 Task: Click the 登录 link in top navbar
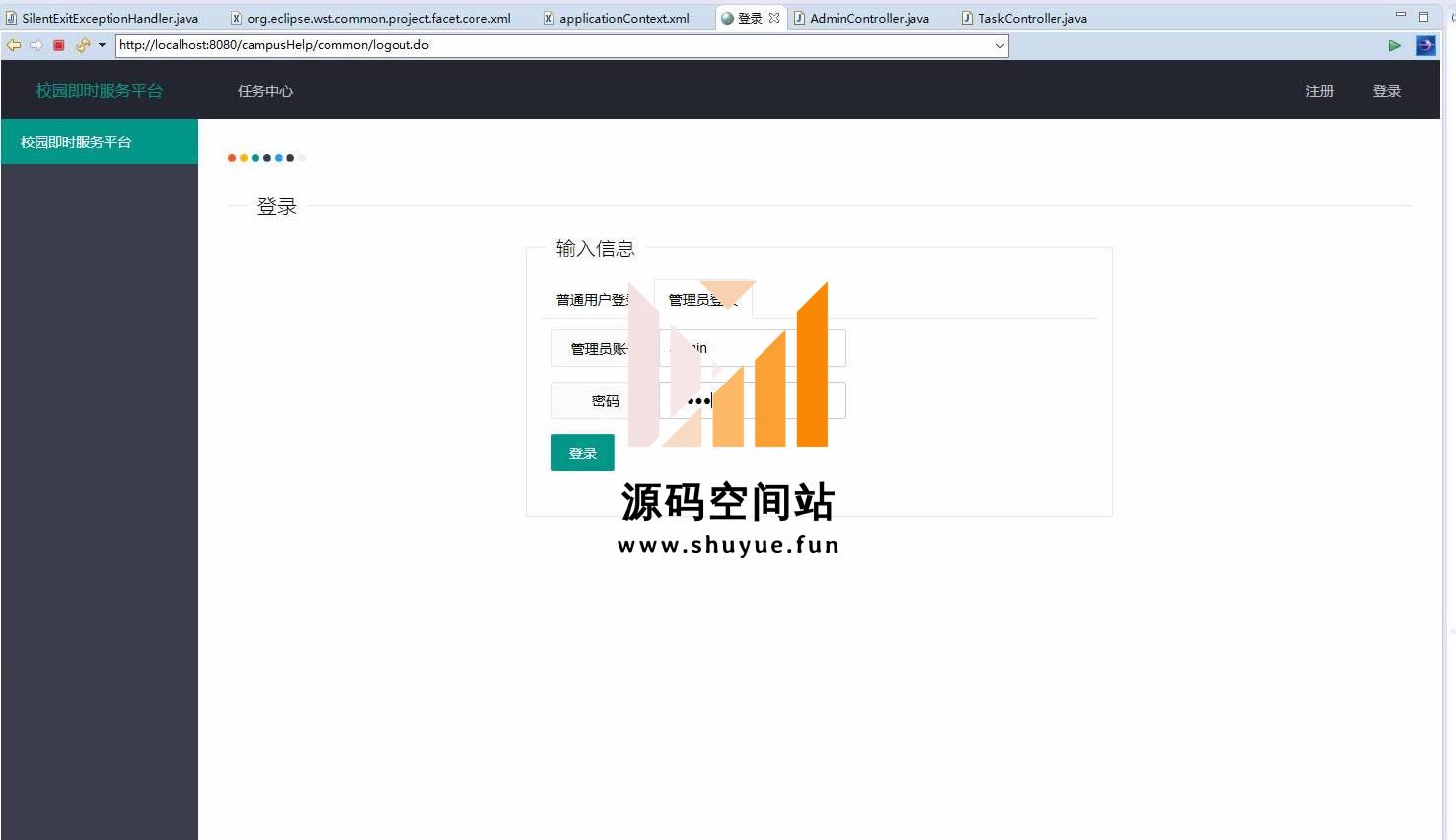click(1387, 91)
